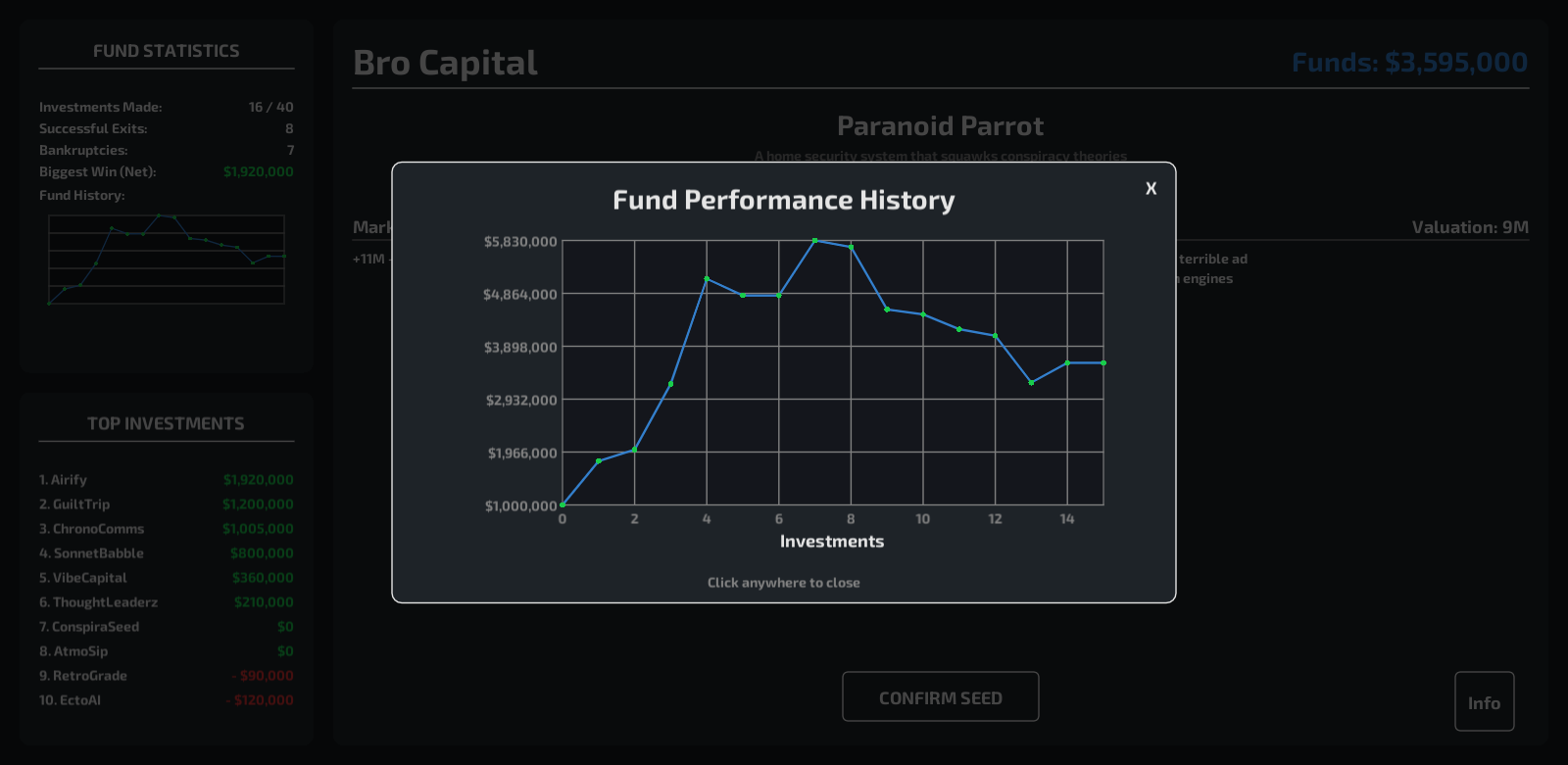Click the 'Click anywhere to close' text
Image resolution: width=1568 pixels, height=765 pixels.
783,583
